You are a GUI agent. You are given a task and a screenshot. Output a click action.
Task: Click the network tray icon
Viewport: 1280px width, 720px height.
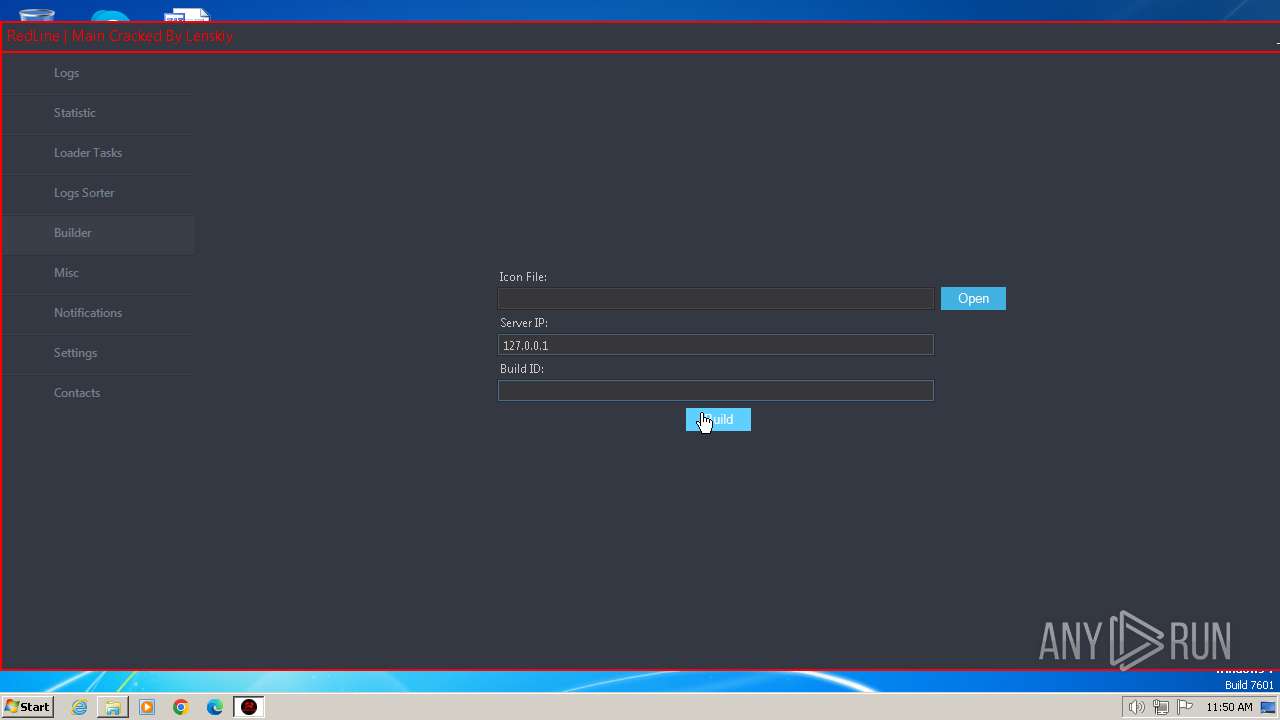pos(1160,707)
